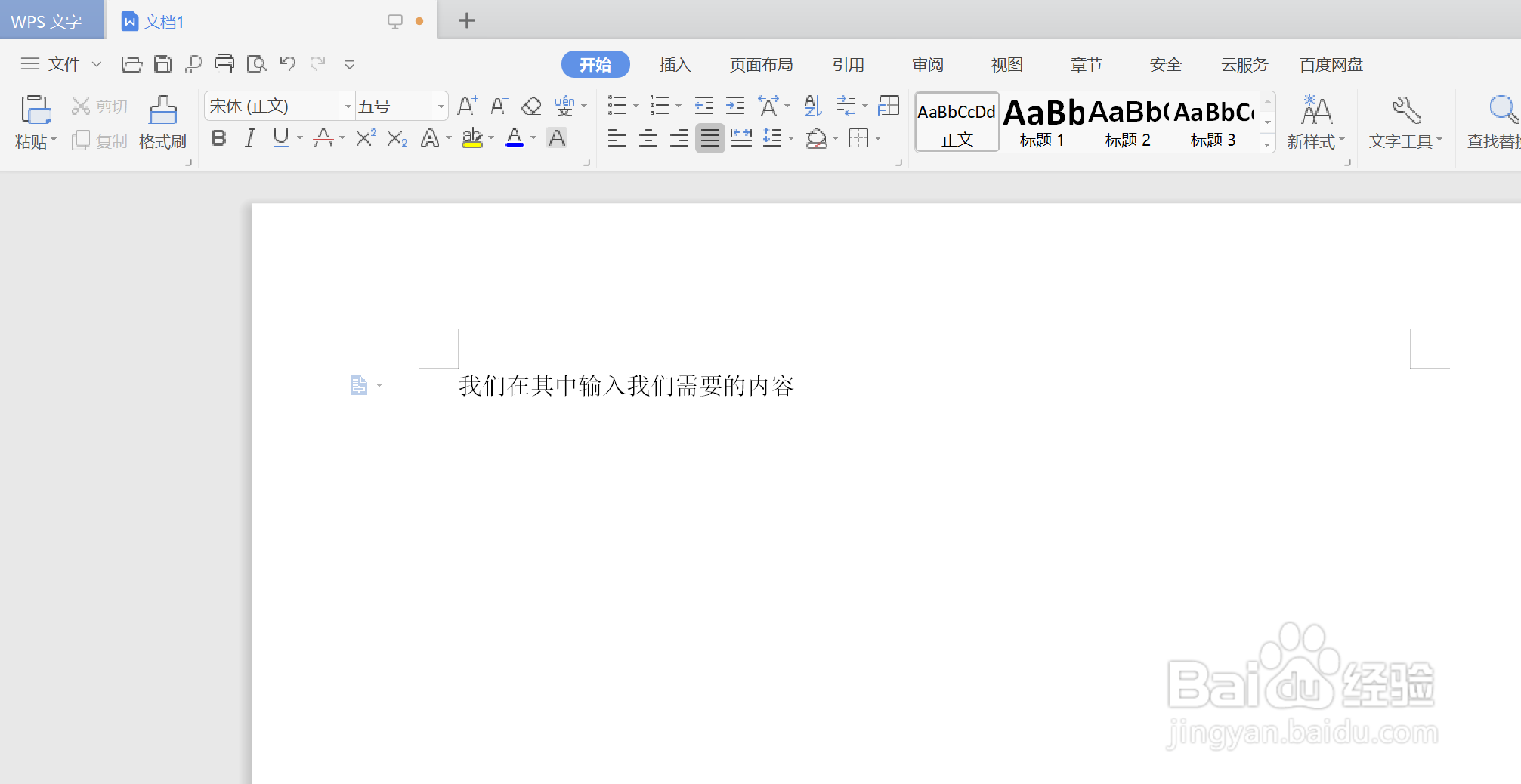1521x784 pixels.
Task: Toggle underline formatting
Action: (x=280, y=137)
